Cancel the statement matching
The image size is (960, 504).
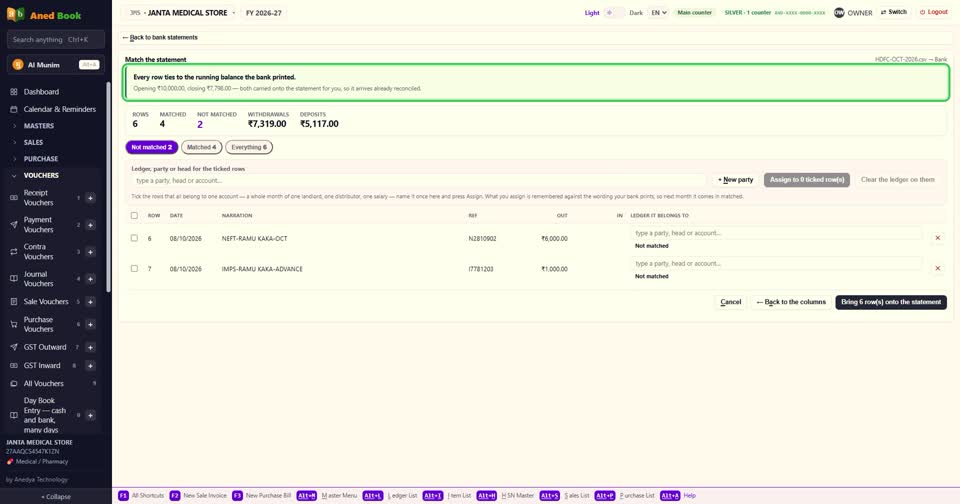730,302
